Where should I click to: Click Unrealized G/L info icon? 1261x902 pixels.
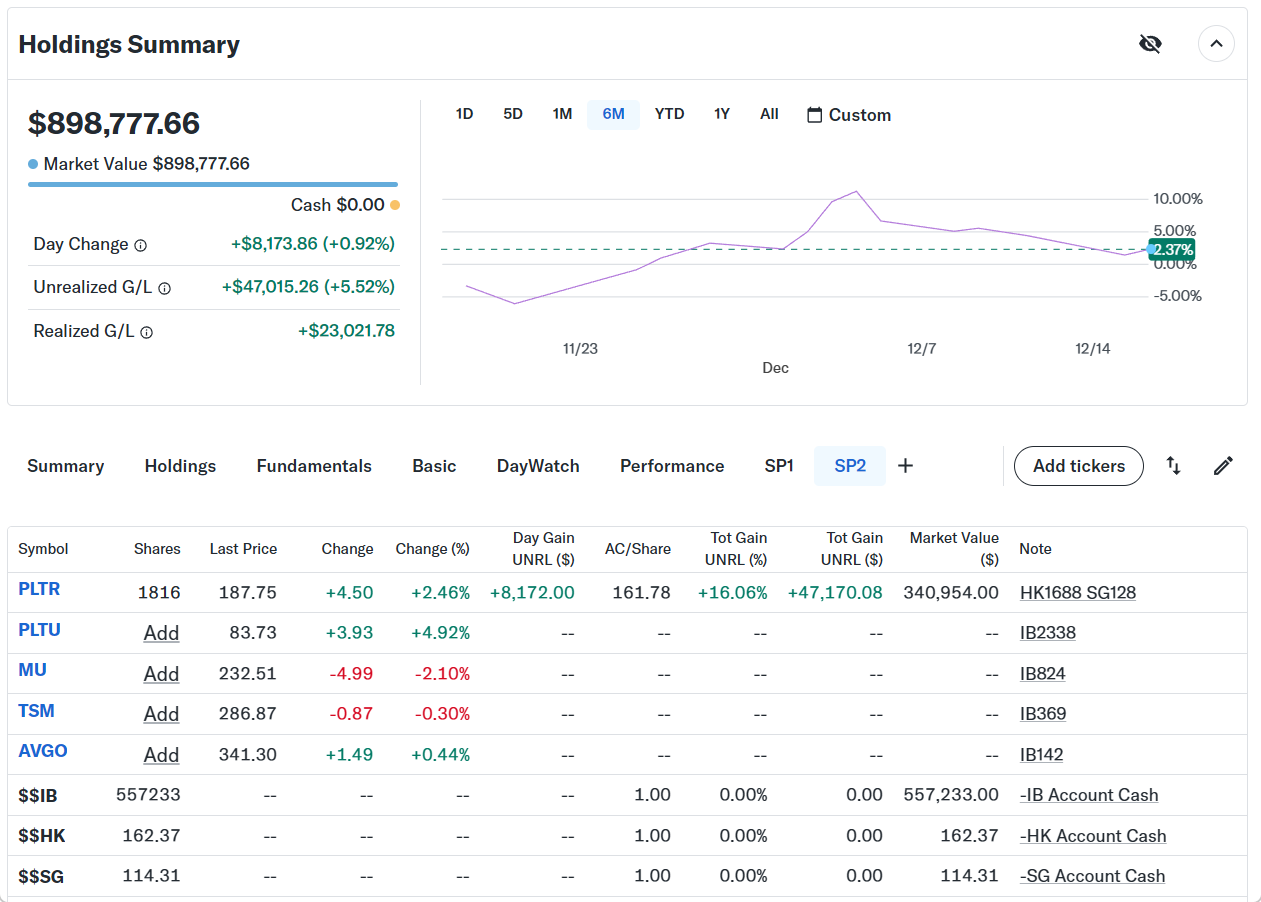[164, 288]
